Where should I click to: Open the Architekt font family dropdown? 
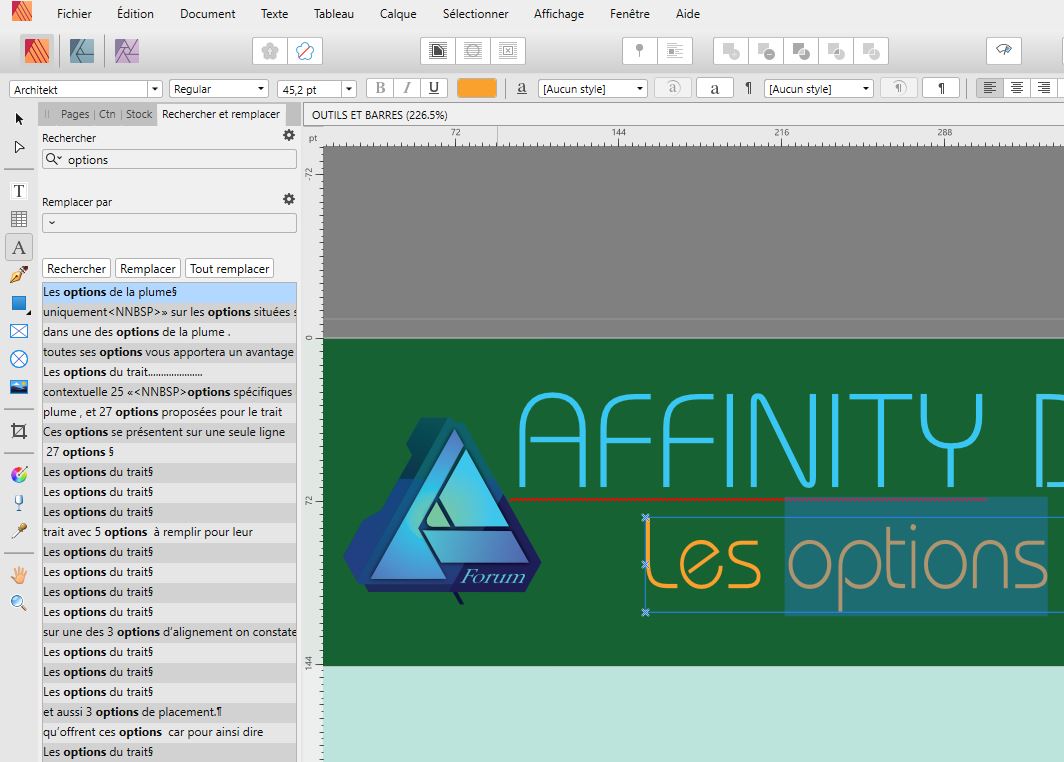(x=155, y=89)
